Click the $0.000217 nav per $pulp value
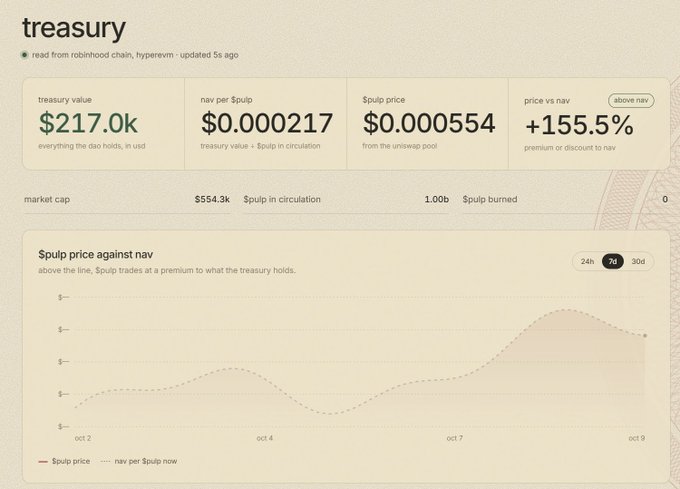680x489 pixels. (267, 123)
